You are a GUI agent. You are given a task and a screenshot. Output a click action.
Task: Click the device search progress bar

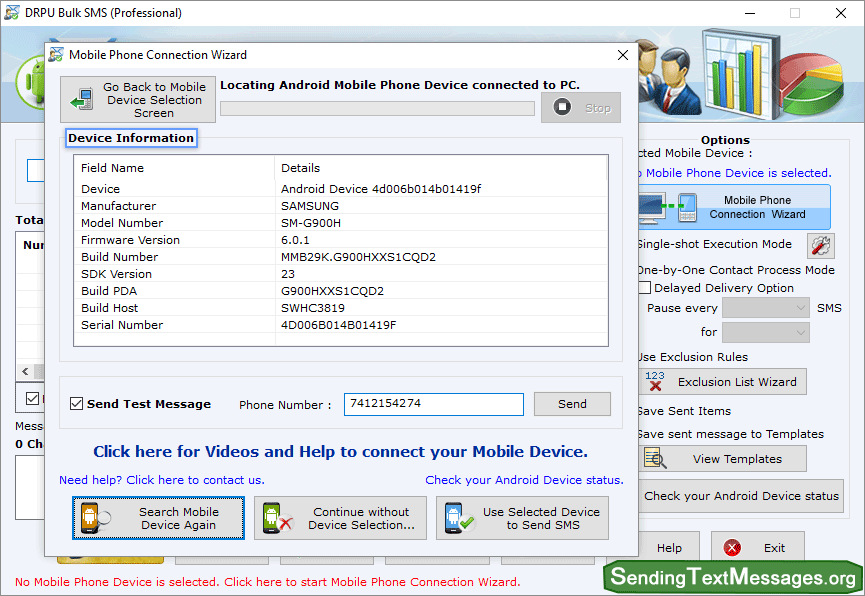(377, 108)
